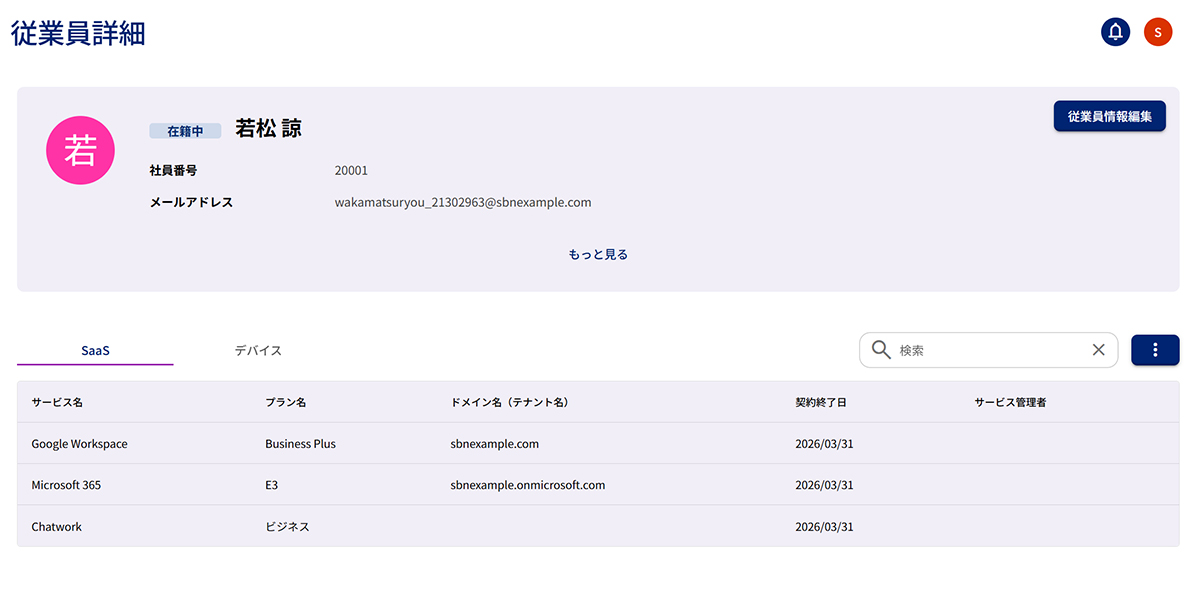Click the 従業員情報編集 button
Screen dimensions: 1200x599
point(1109,116)
